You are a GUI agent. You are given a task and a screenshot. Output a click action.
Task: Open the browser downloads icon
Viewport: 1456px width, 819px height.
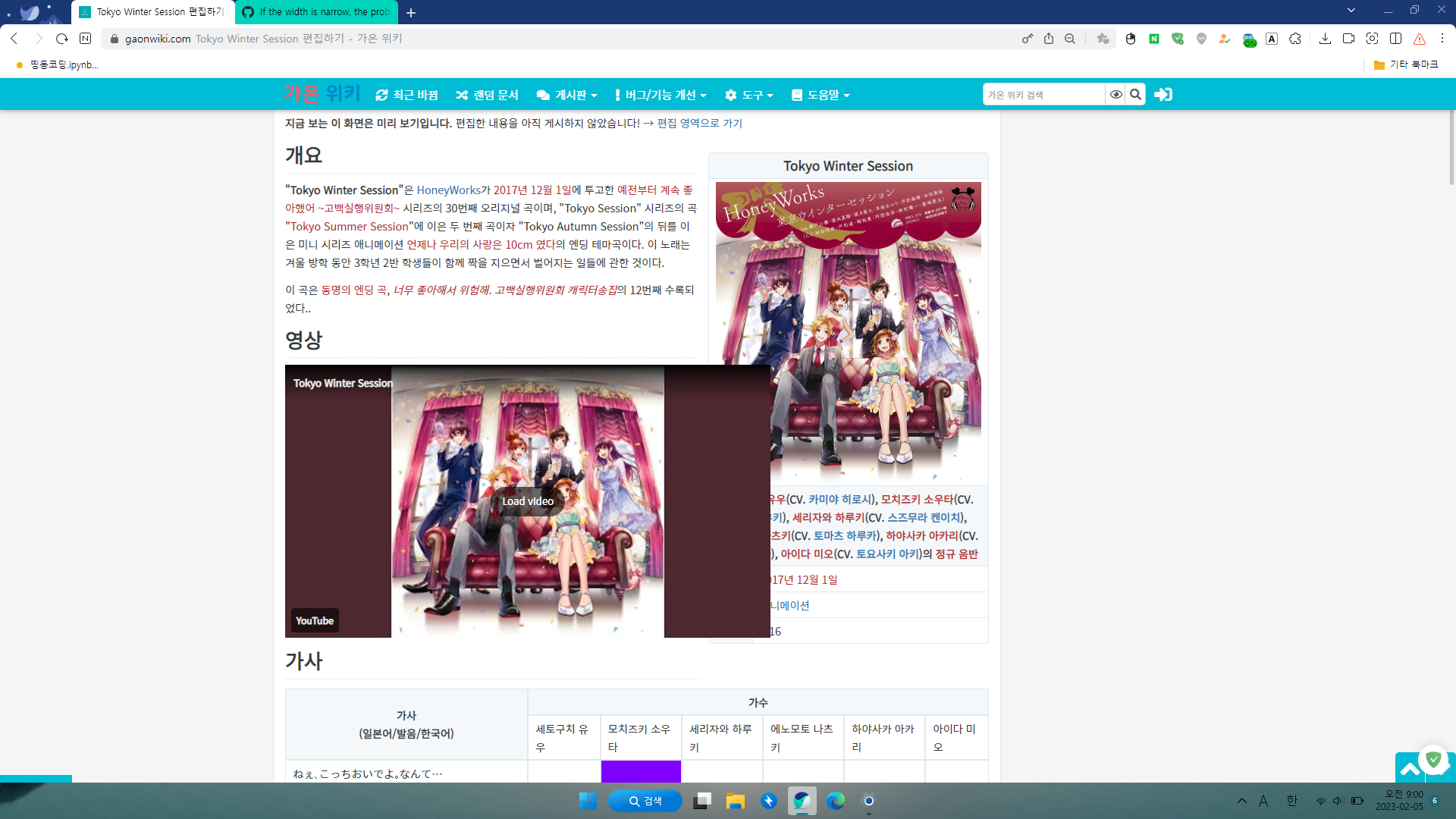coord(1325,39)
